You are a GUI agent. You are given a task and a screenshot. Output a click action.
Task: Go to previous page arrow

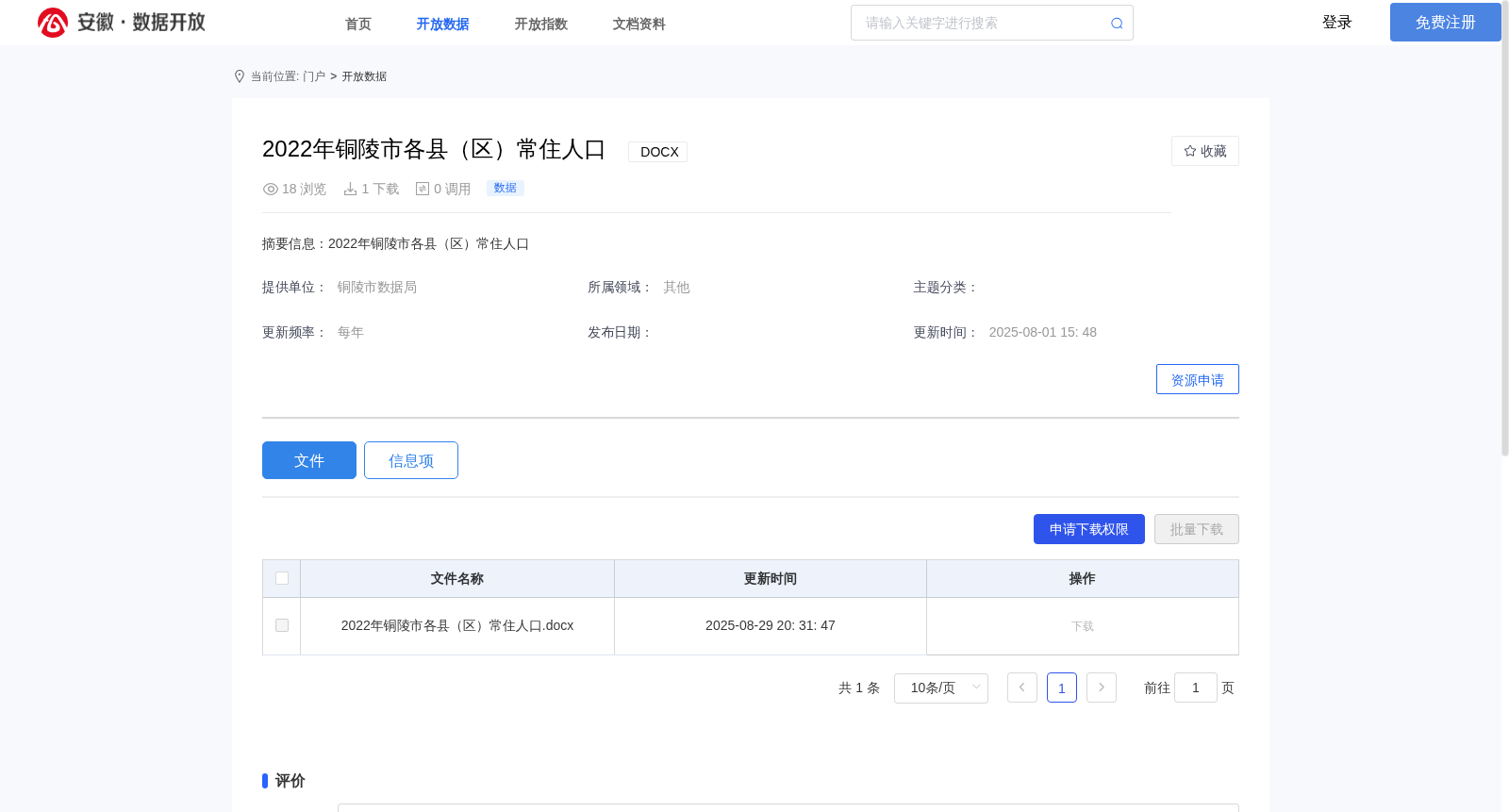1022,688
